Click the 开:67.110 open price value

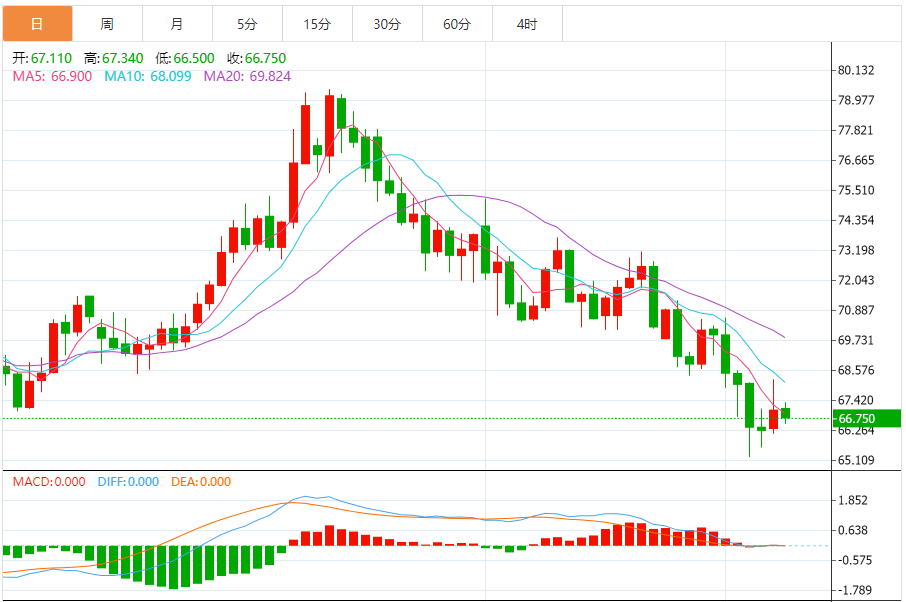42,58
